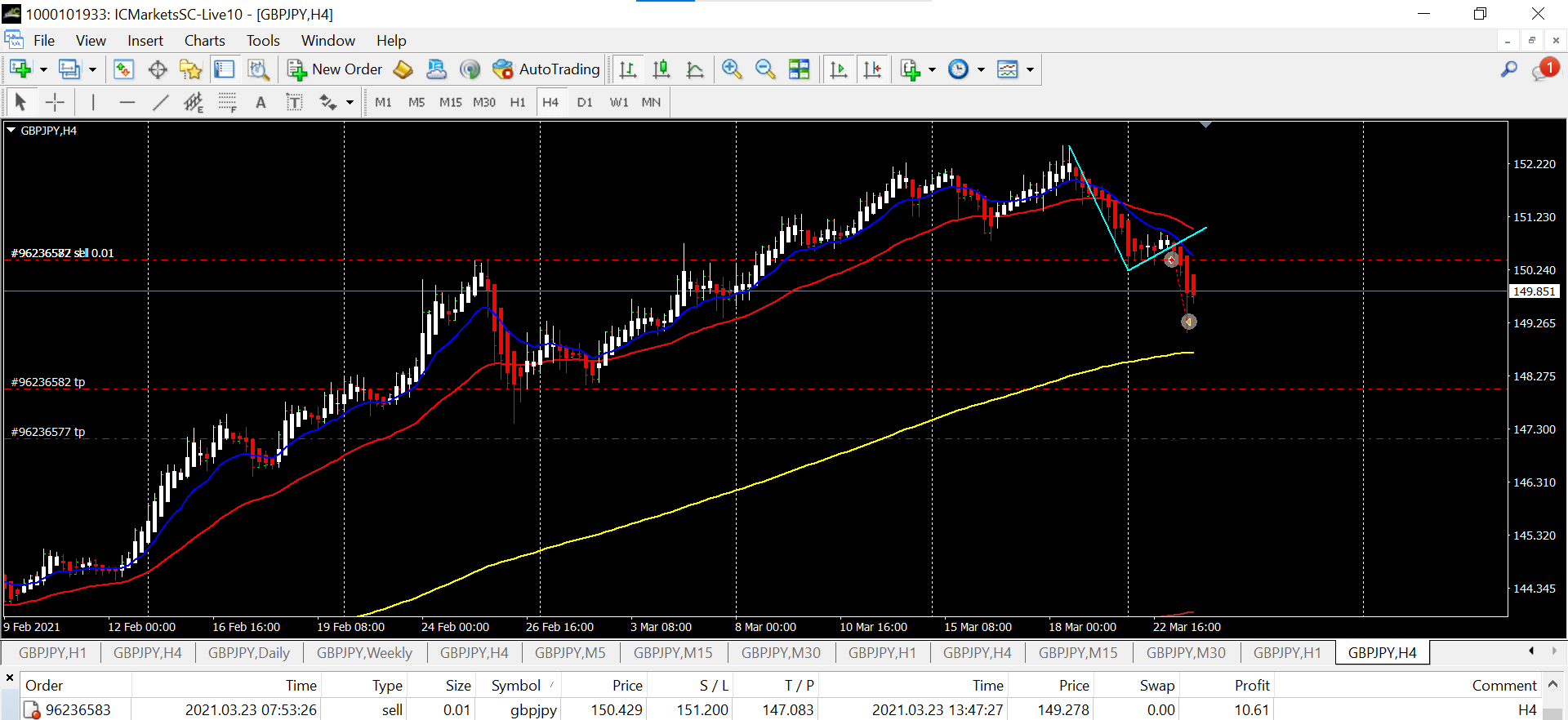Toggle Chart Shift icon
Viewport: 1568px width, 720px height.
coord(872,69)
